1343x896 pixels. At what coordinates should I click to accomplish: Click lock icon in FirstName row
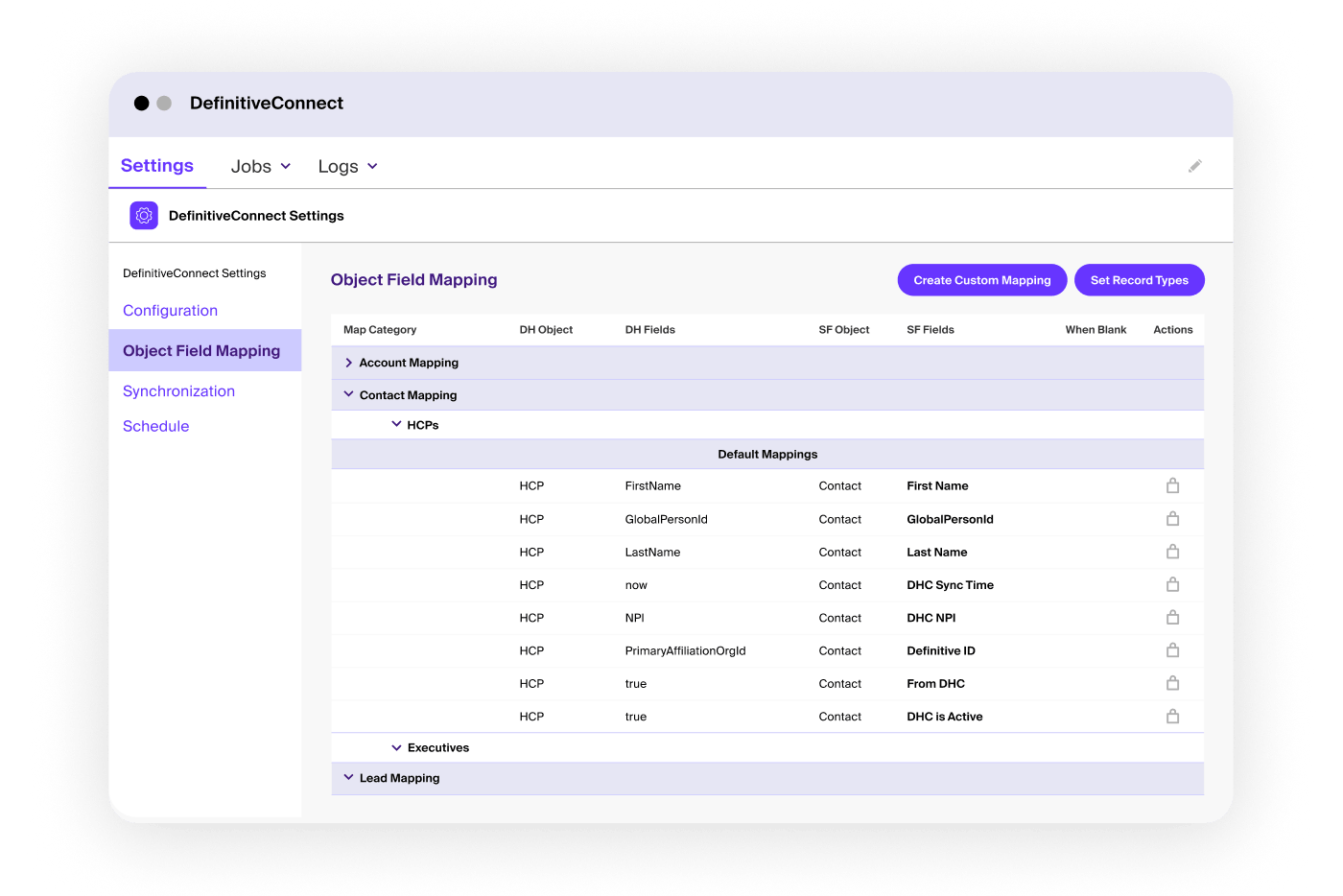click(x=1172, y=485)
